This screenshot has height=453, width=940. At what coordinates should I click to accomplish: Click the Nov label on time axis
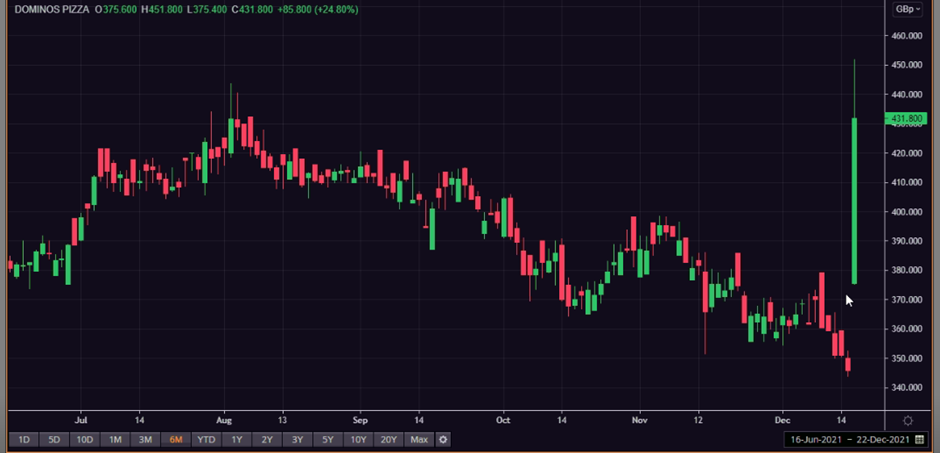tap(640, 420)
